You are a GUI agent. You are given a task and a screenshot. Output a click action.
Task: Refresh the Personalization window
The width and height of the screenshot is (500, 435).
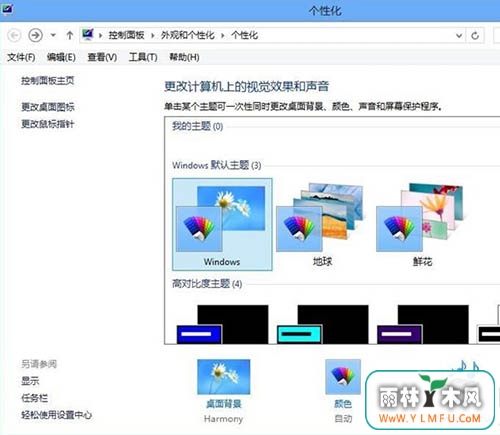475,35
